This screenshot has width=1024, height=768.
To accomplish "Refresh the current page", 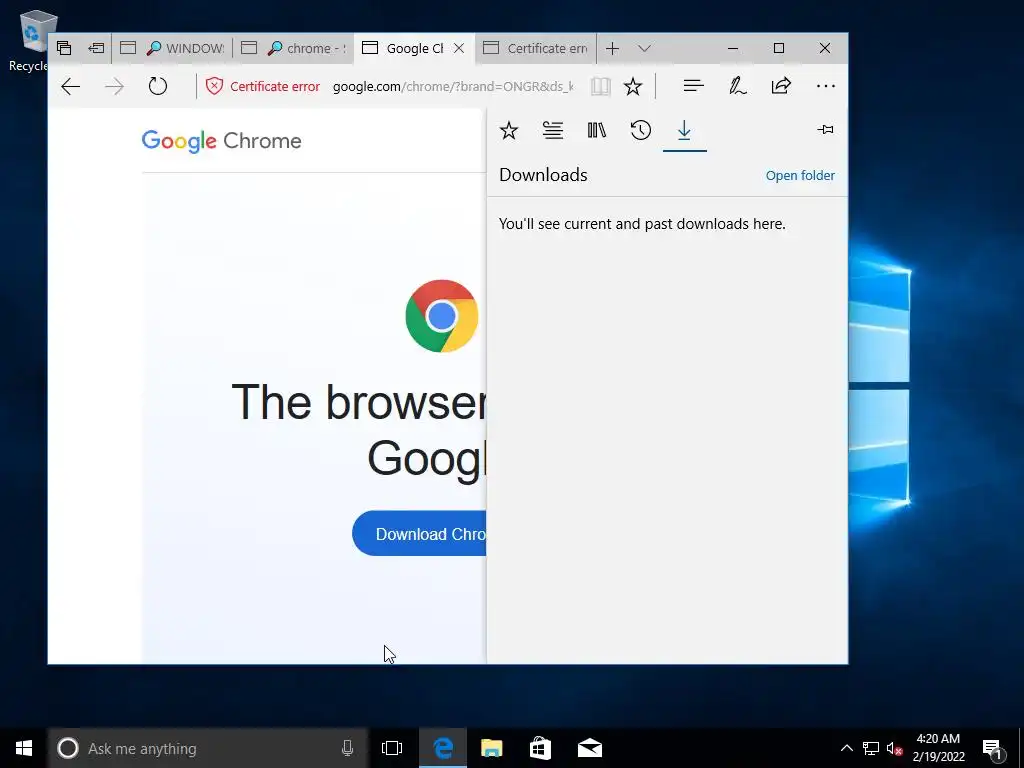I will 157,86.
